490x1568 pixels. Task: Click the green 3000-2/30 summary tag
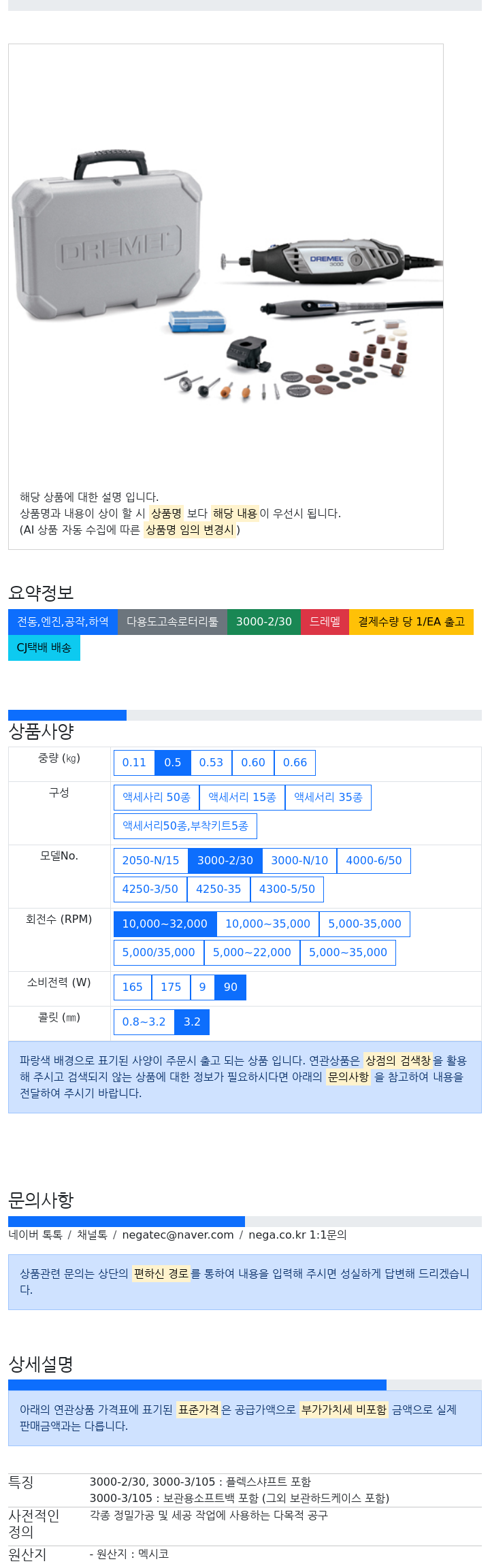tap(264, 622)
